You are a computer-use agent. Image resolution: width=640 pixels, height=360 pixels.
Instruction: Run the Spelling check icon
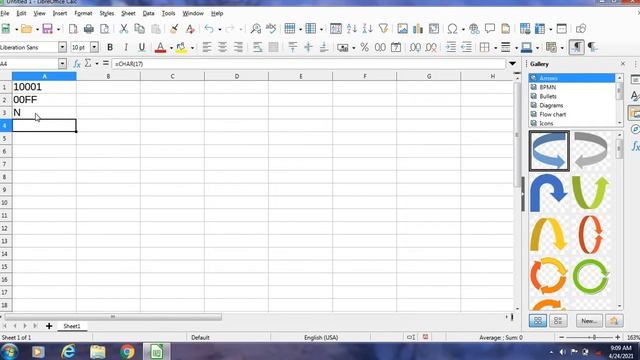pyautogui.click(x=271, y=29)
